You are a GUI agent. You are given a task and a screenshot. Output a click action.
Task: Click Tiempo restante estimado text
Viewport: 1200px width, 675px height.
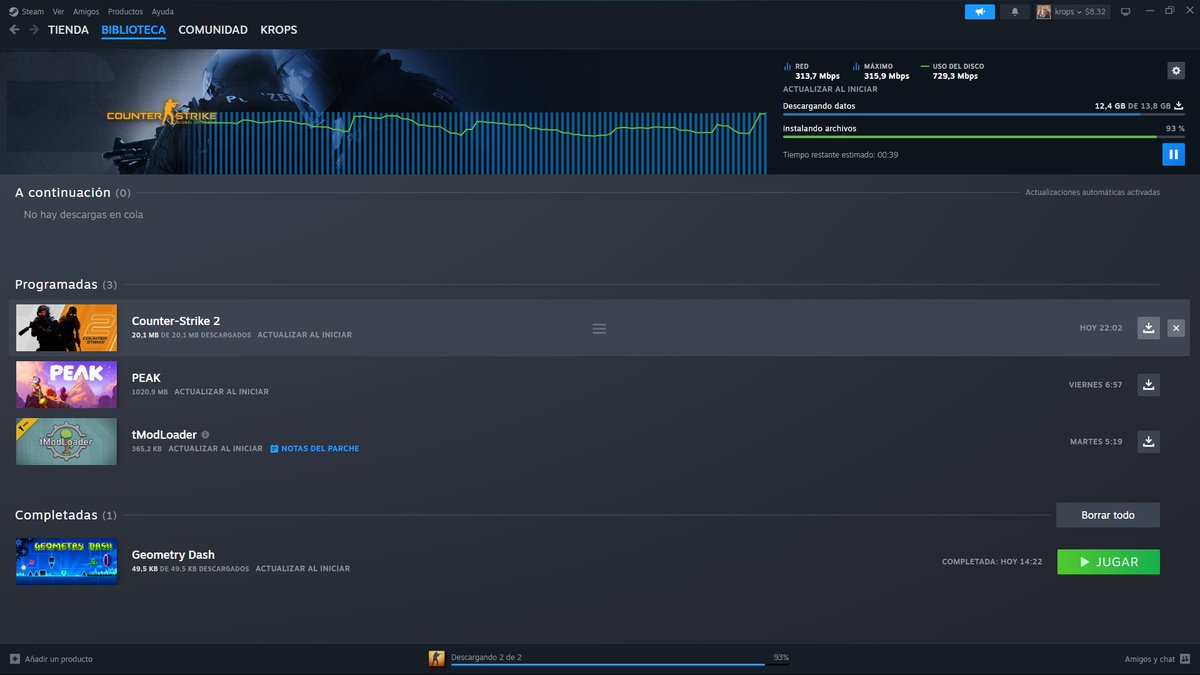click(840, 155)
